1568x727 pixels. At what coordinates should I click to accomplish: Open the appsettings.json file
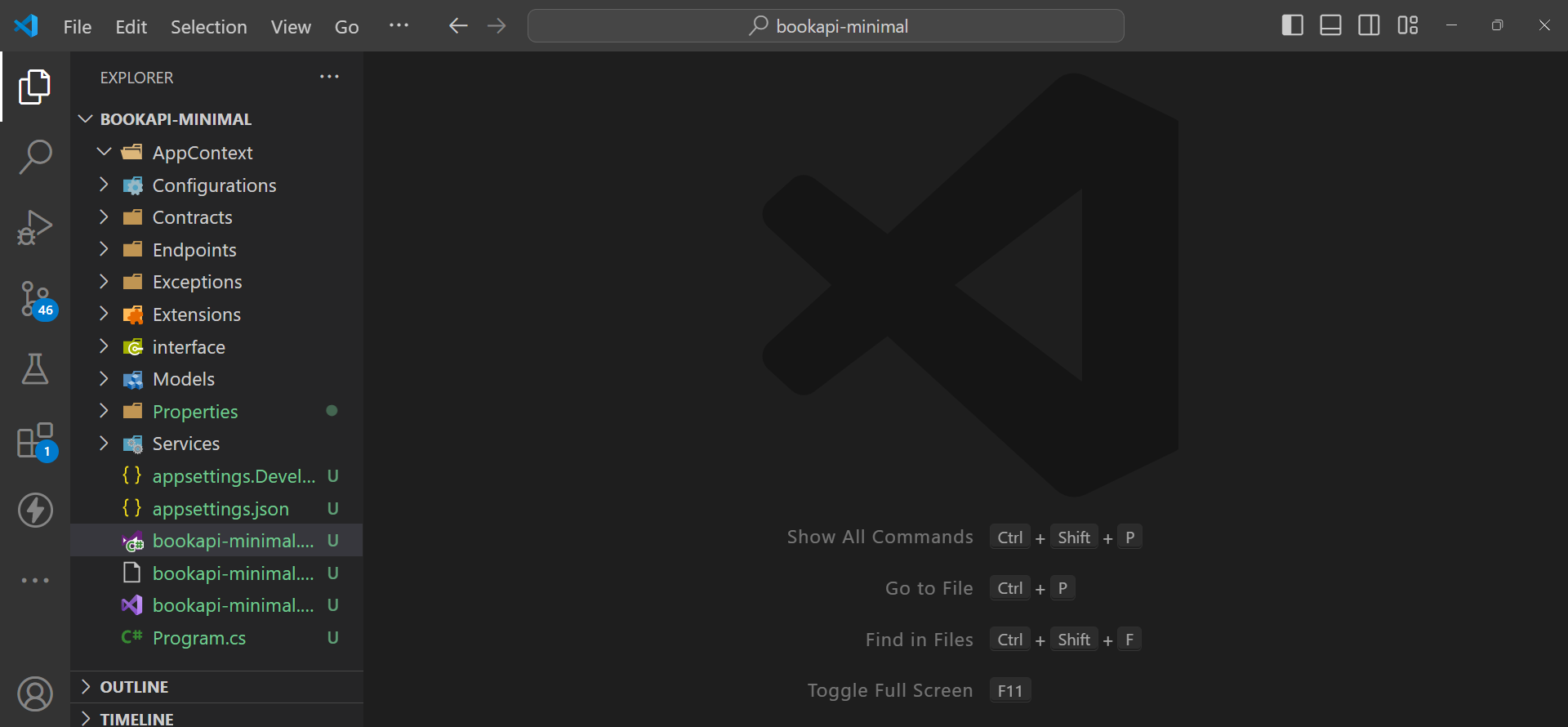[x=216, y=509]
